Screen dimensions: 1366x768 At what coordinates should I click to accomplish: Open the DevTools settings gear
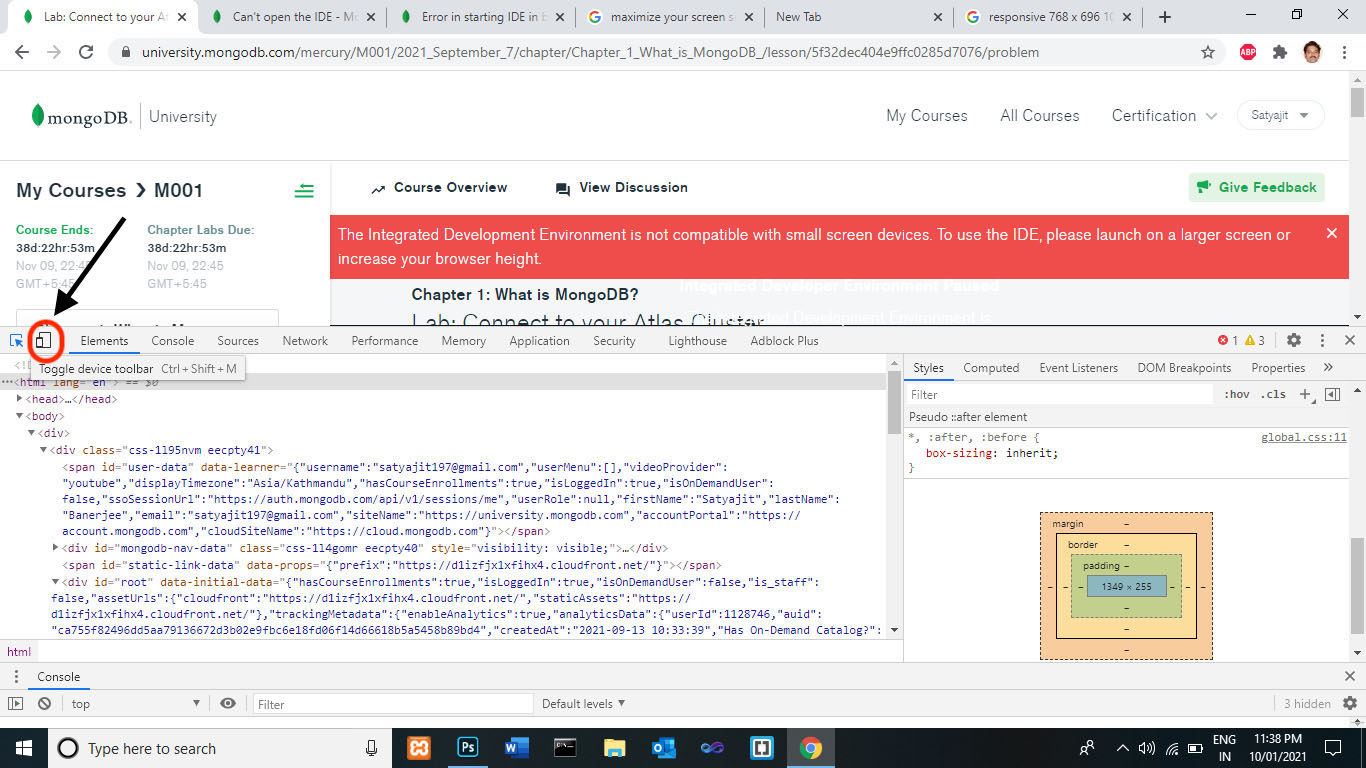click(x=1294, y=340)
